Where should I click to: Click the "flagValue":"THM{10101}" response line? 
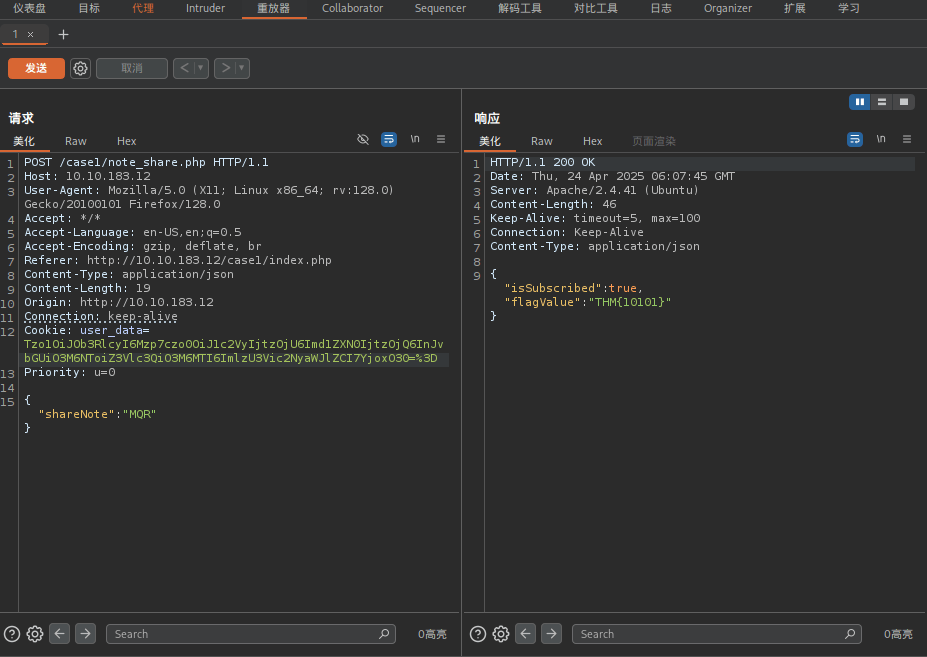[x=588, y=302]
